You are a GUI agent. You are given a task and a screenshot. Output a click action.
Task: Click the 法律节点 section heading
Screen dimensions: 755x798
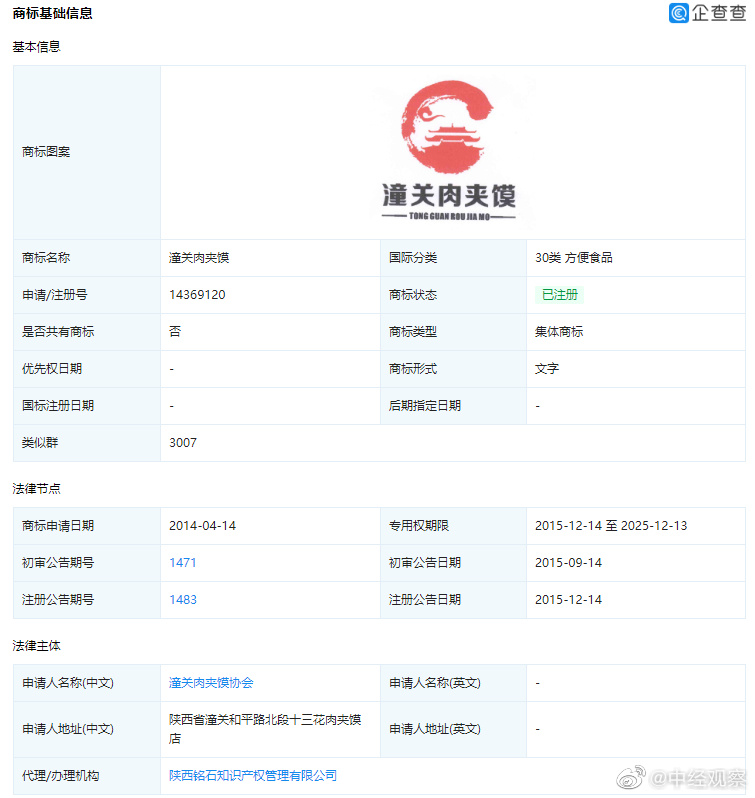point(37,489)
